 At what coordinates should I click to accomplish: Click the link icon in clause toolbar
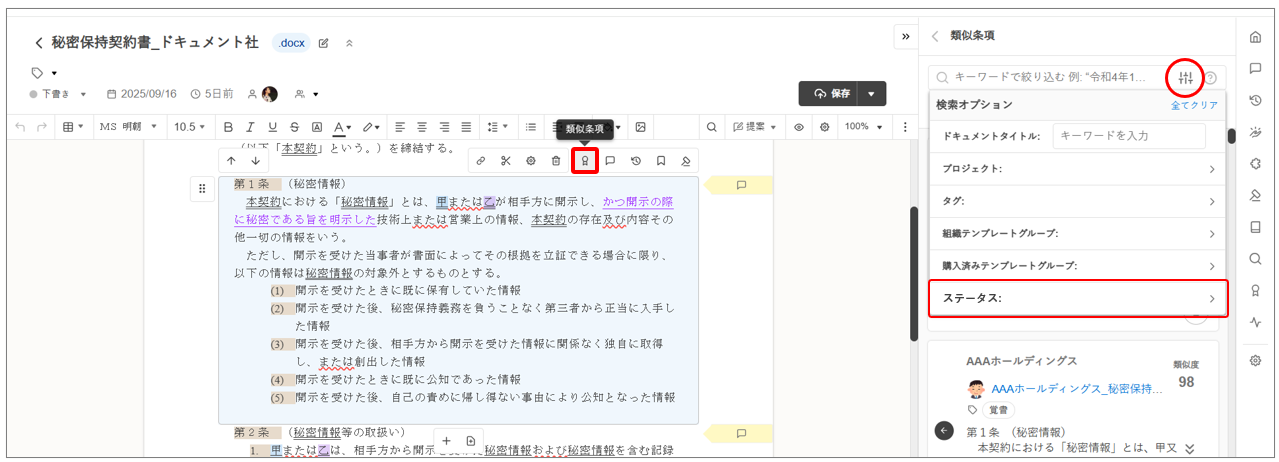[481, 160]
